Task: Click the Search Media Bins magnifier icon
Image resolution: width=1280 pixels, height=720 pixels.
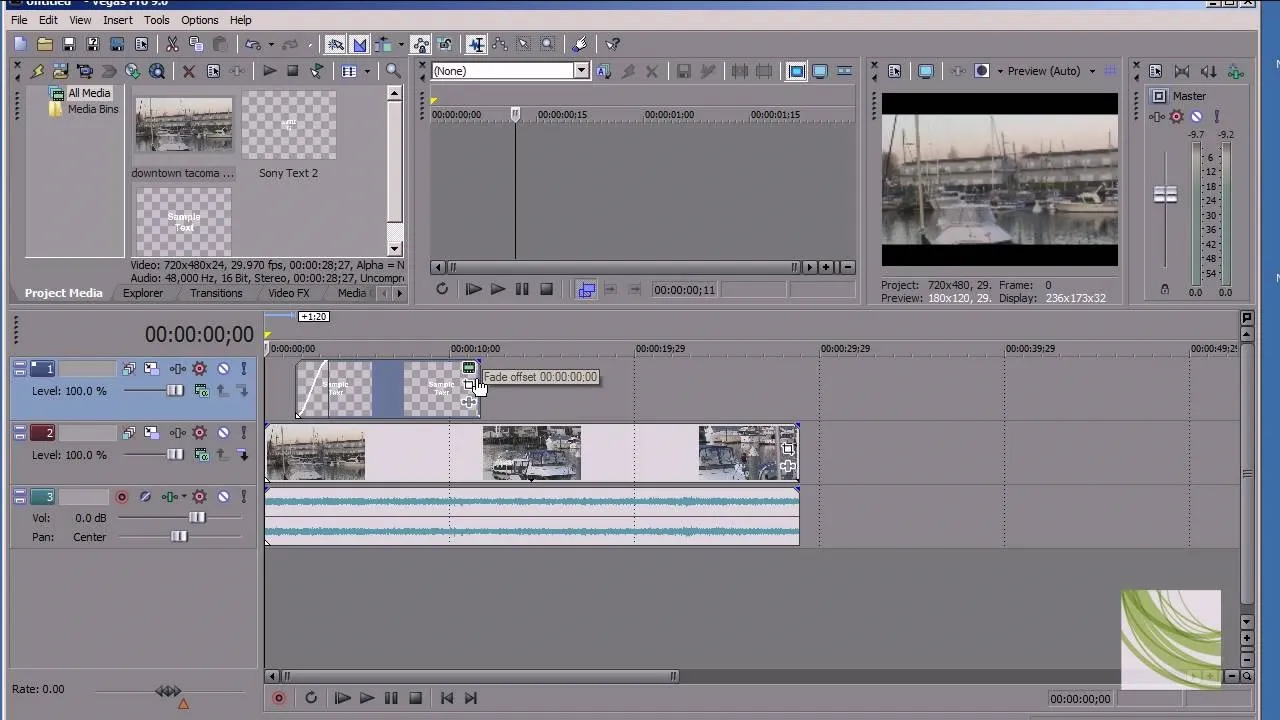Action: click(x=393, y=71)
